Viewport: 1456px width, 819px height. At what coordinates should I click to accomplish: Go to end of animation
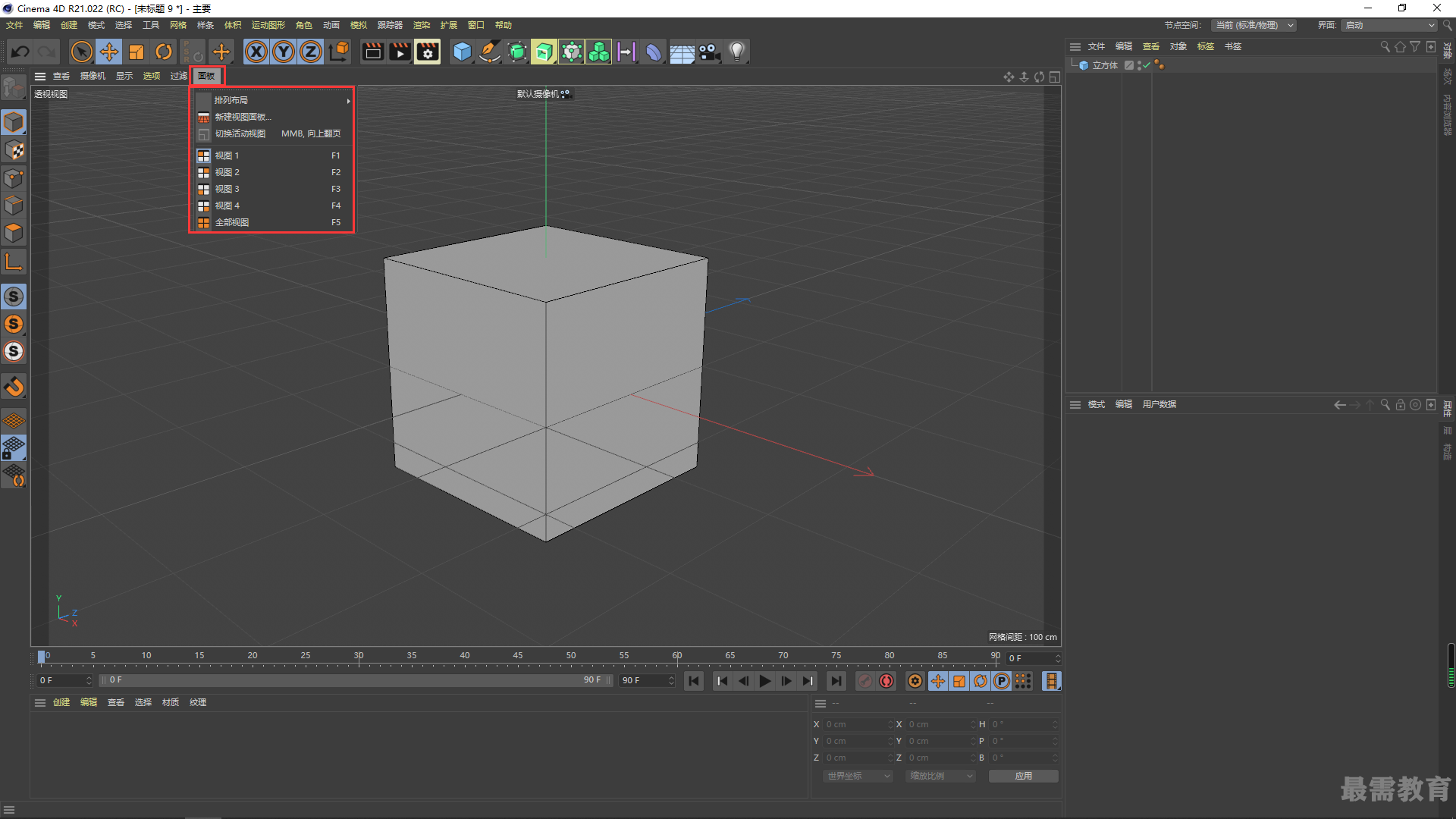click(836, 681)
